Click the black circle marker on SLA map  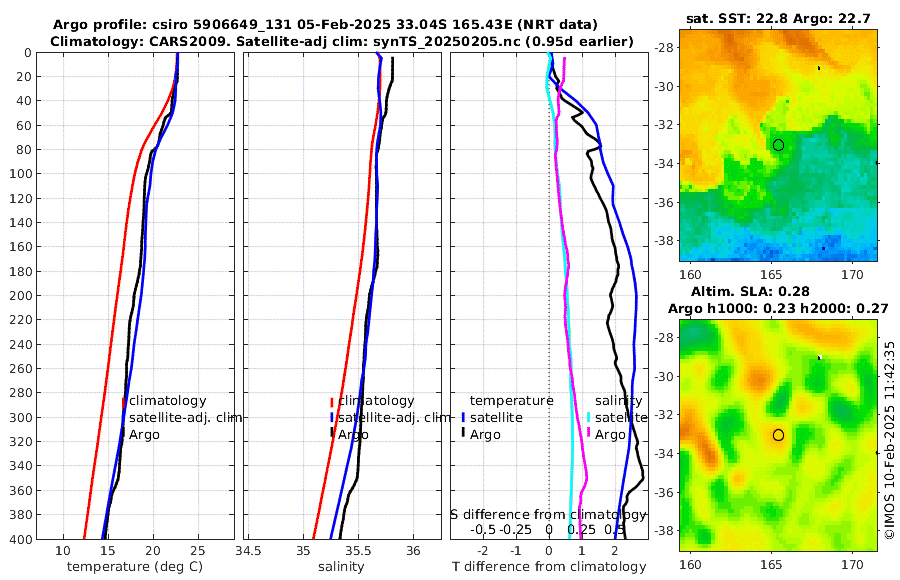click(778, 435)
